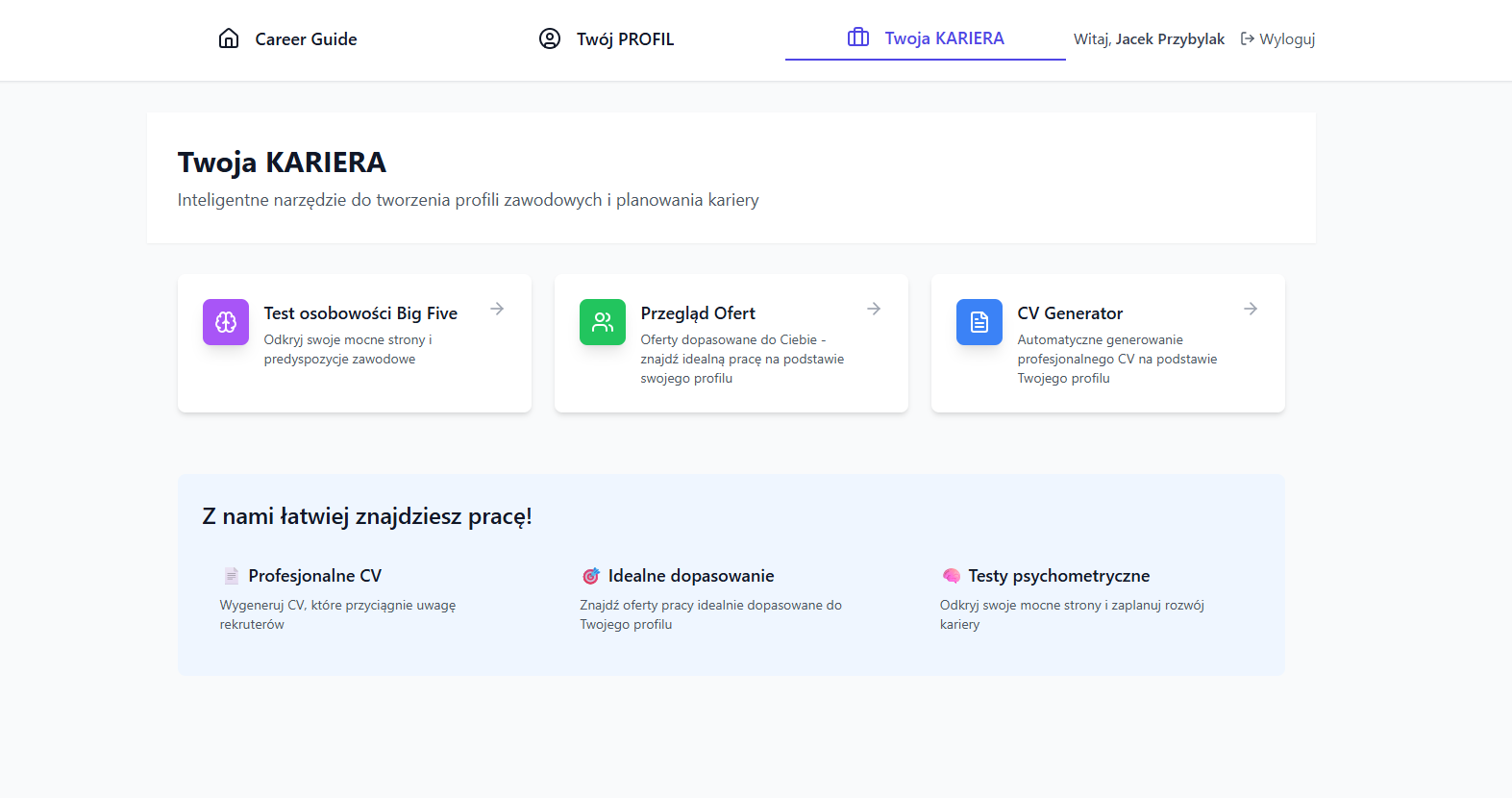This screenshot has width=1512, height=798.
Task: Click the briefcase icon beside Twoja KARIERA
Action: point(858,37)
